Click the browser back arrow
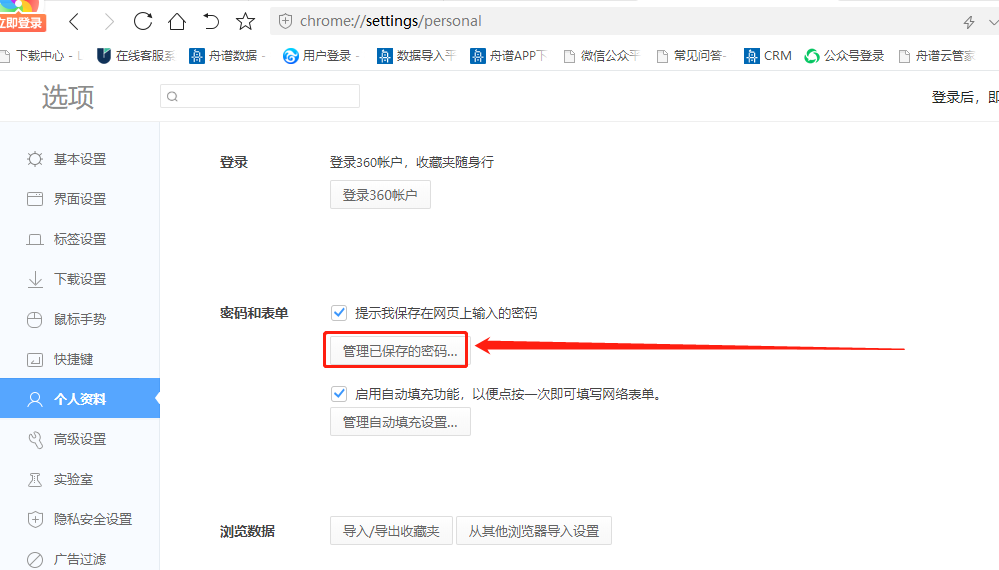This screenshot has height=570, width=999. coord(74,21)
